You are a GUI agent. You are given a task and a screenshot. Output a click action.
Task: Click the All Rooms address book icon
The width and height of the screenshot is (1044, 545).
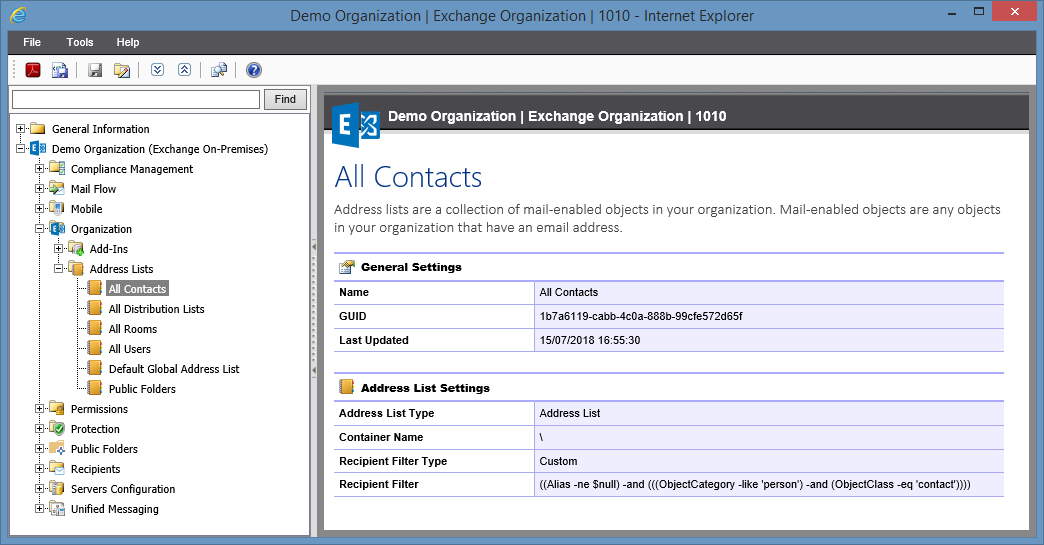95,328
